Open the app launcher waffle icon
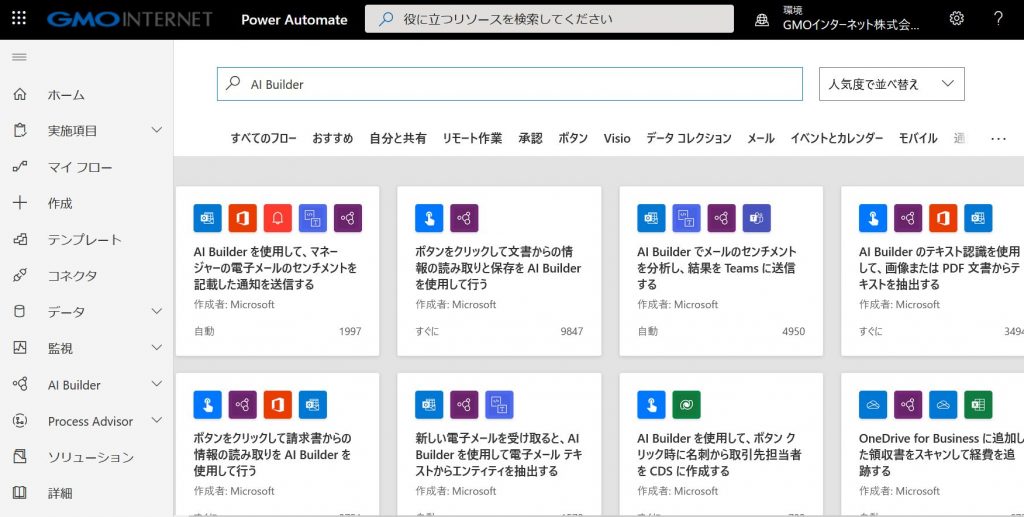The image size is (1024, 517). tap(19, 18)
